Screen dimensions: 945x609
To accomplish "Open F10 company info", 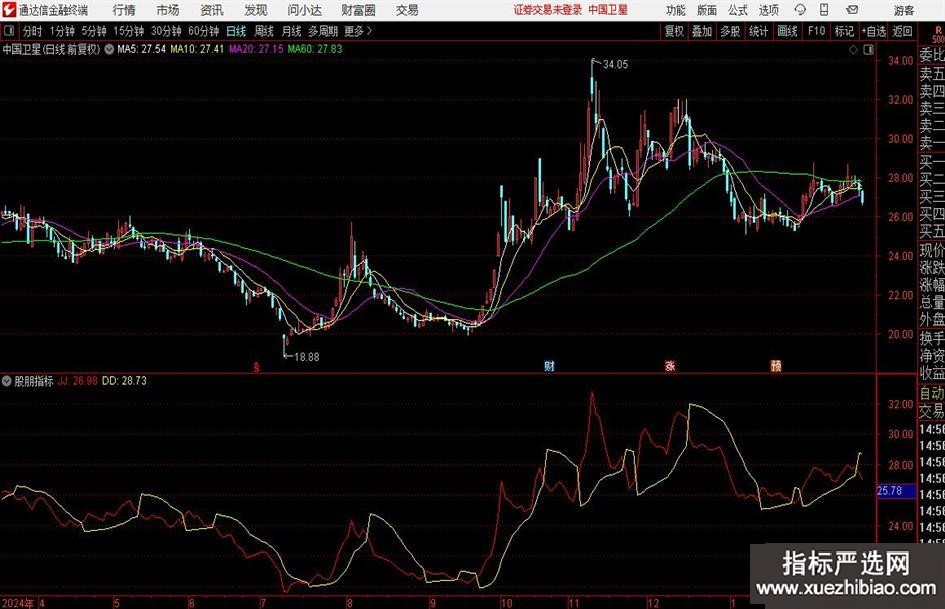I will (816, 31).
